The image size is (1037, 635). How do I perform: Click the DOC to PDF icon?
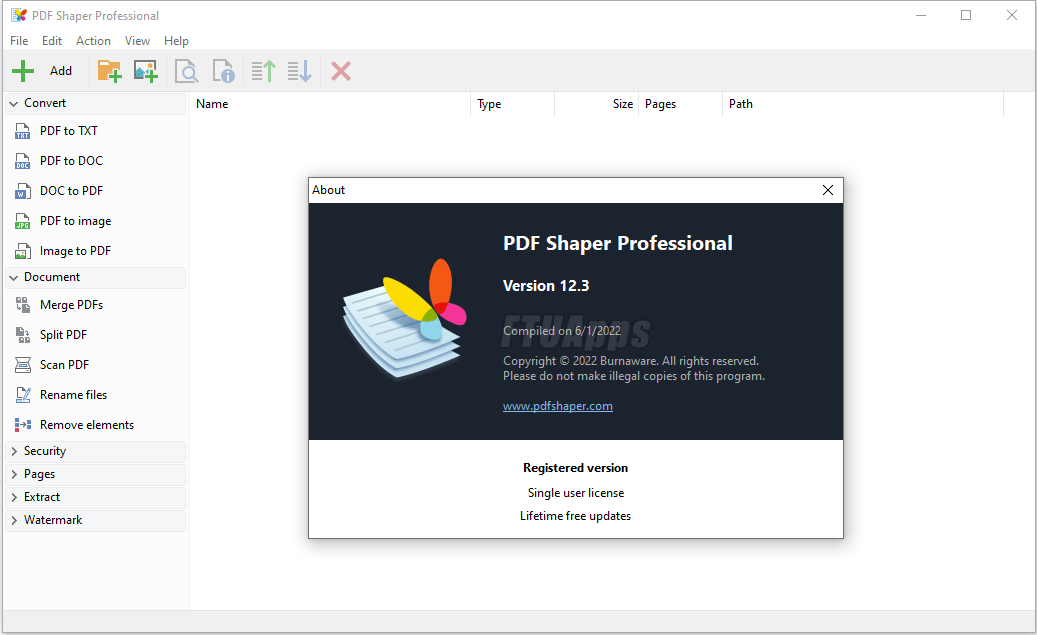[x=22, y=191]
